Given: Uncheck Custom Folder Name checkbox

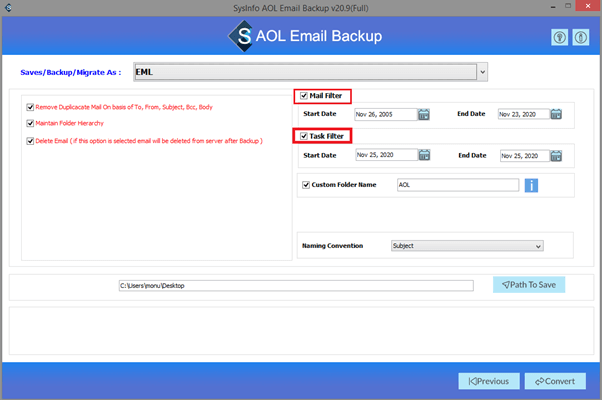Looking at the screenshot, I should [x=306, y=185].
